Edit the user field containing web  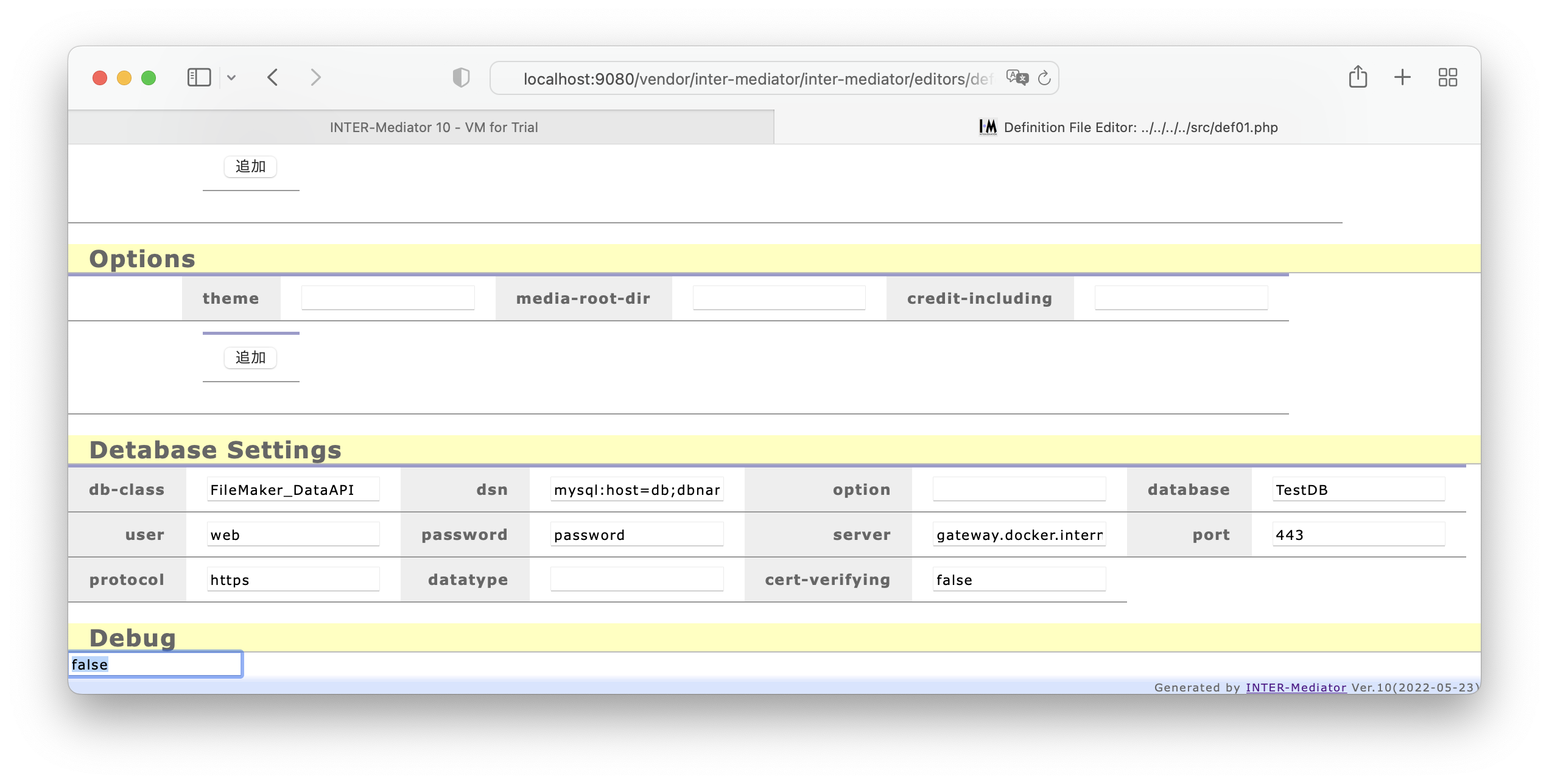click(293, 534)
